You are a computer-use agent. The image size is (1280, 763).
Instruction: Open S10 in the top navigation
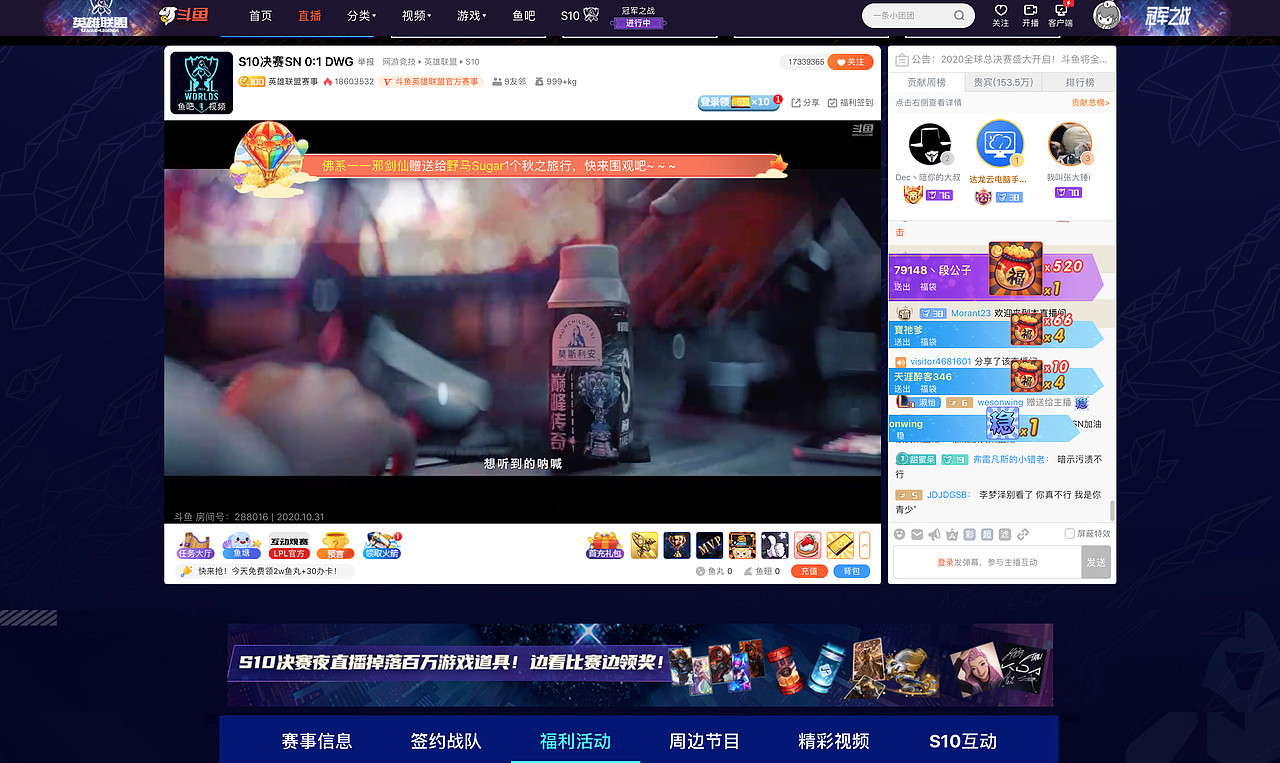click(x=580, y=15)
